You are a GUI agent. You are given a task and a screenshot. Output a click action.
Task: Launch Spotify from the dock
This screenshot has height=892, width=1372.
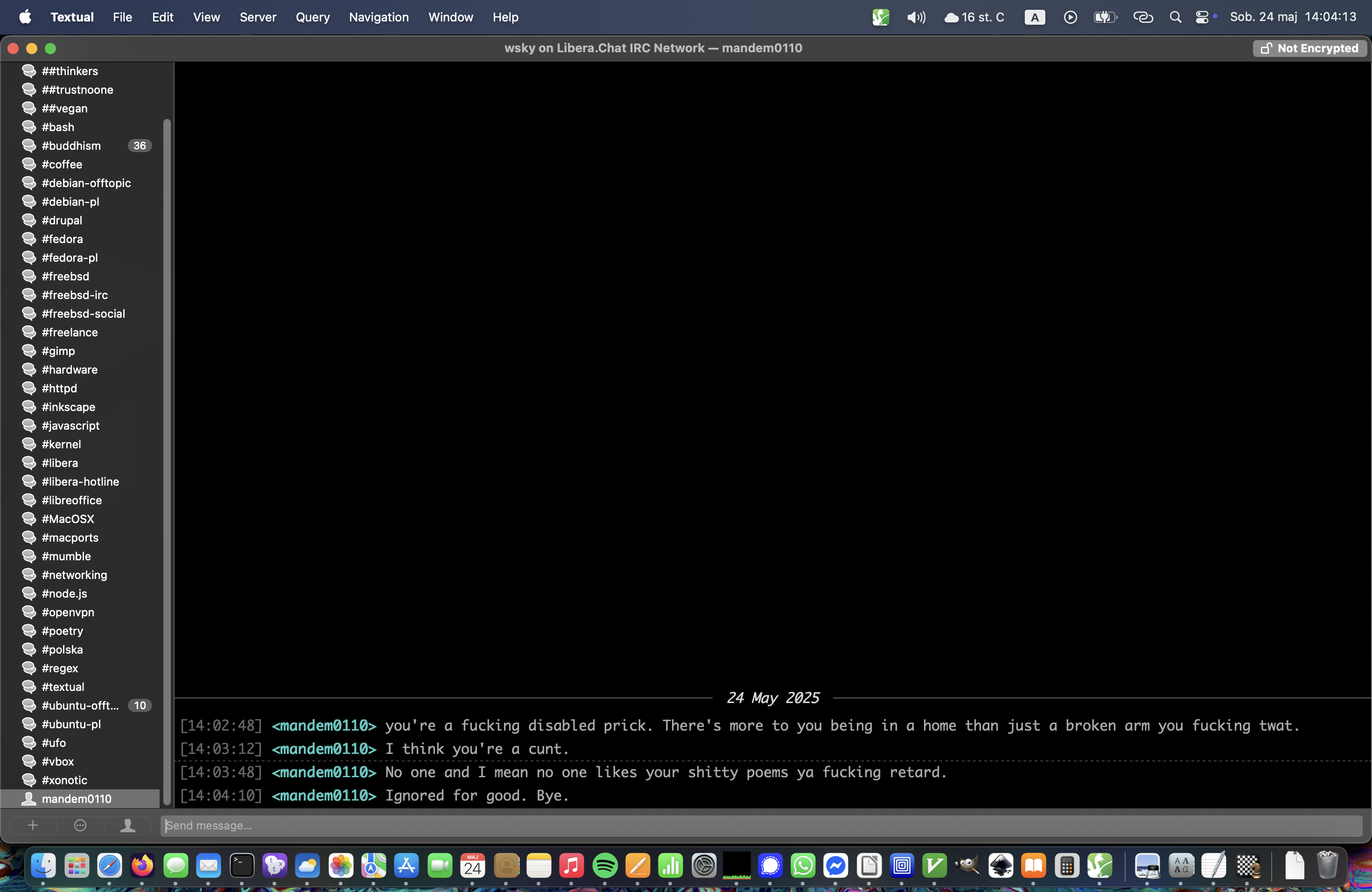(x=605, y=865)
